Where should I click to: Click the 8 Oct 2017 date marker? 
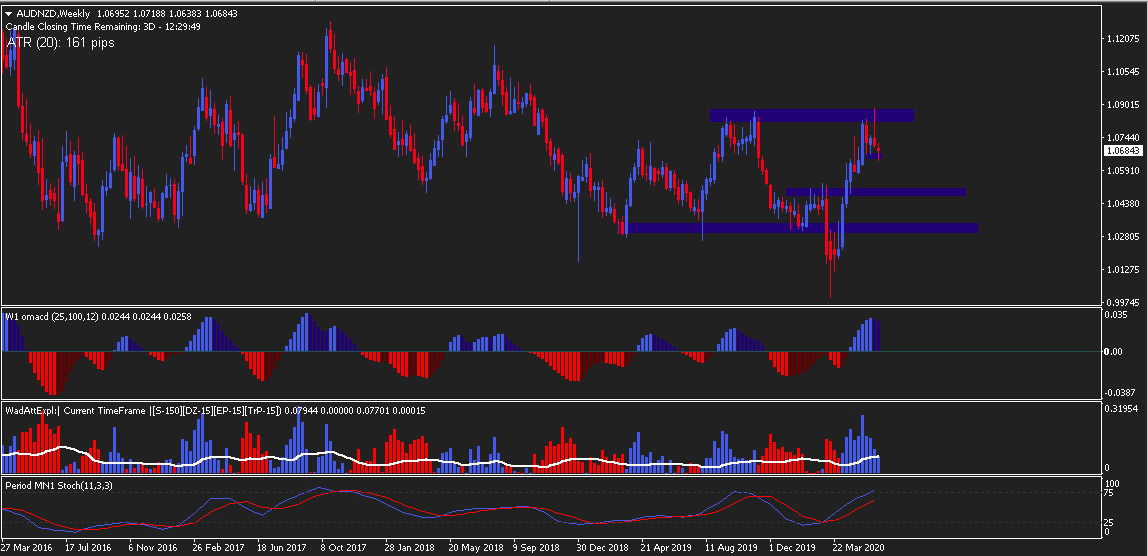(x=343, y=547)
